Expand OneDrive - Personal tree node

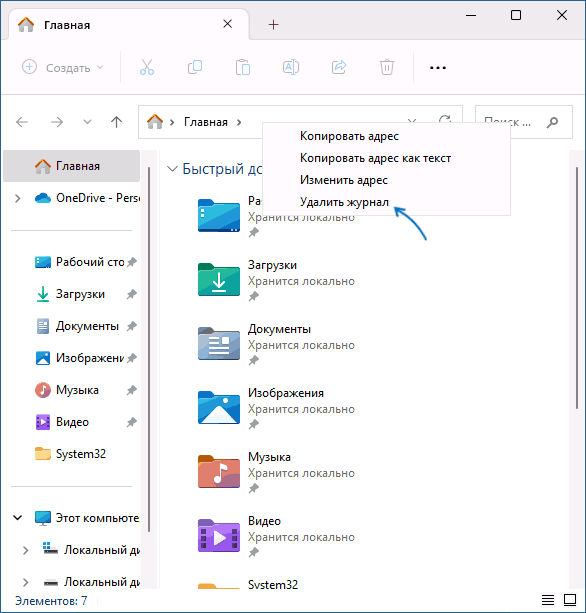tap(18, 198)
